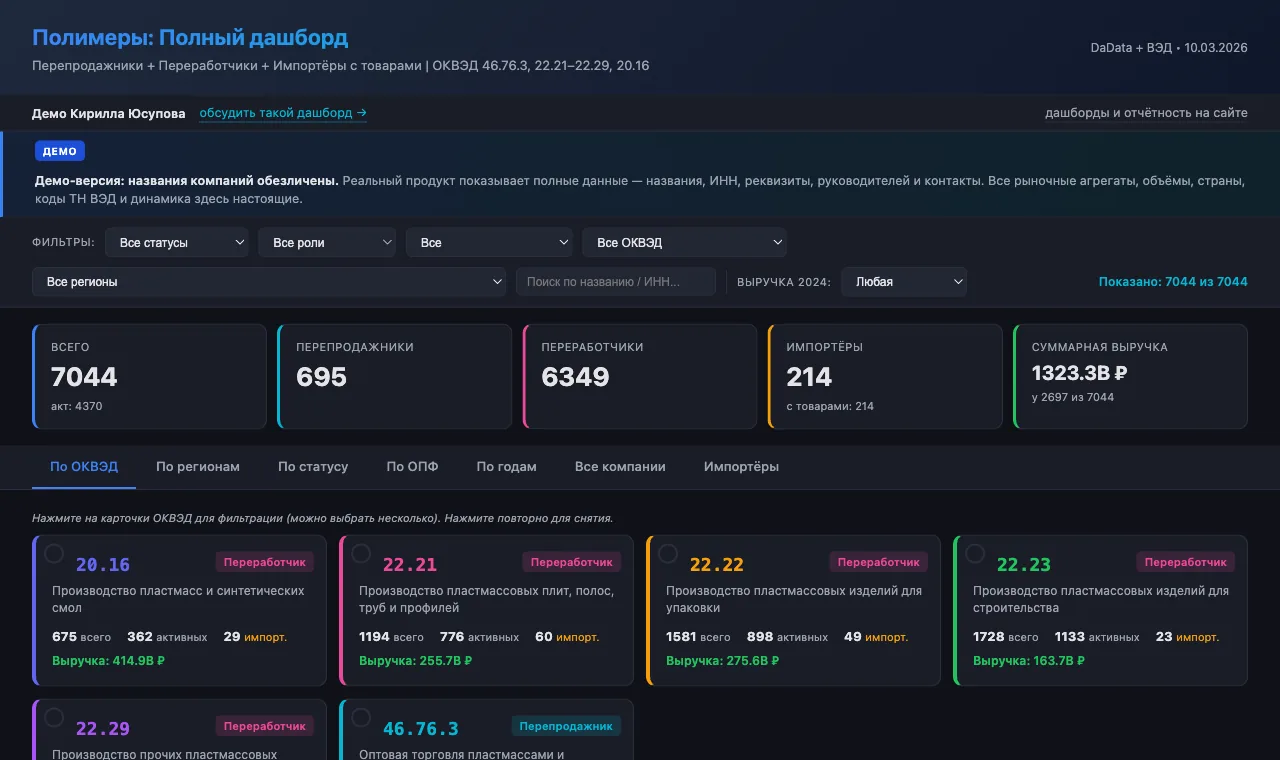Click the 'Выручка: 275.6B ₽' value
Viewport: 1280px width, 760px height.
pos(723,661)
